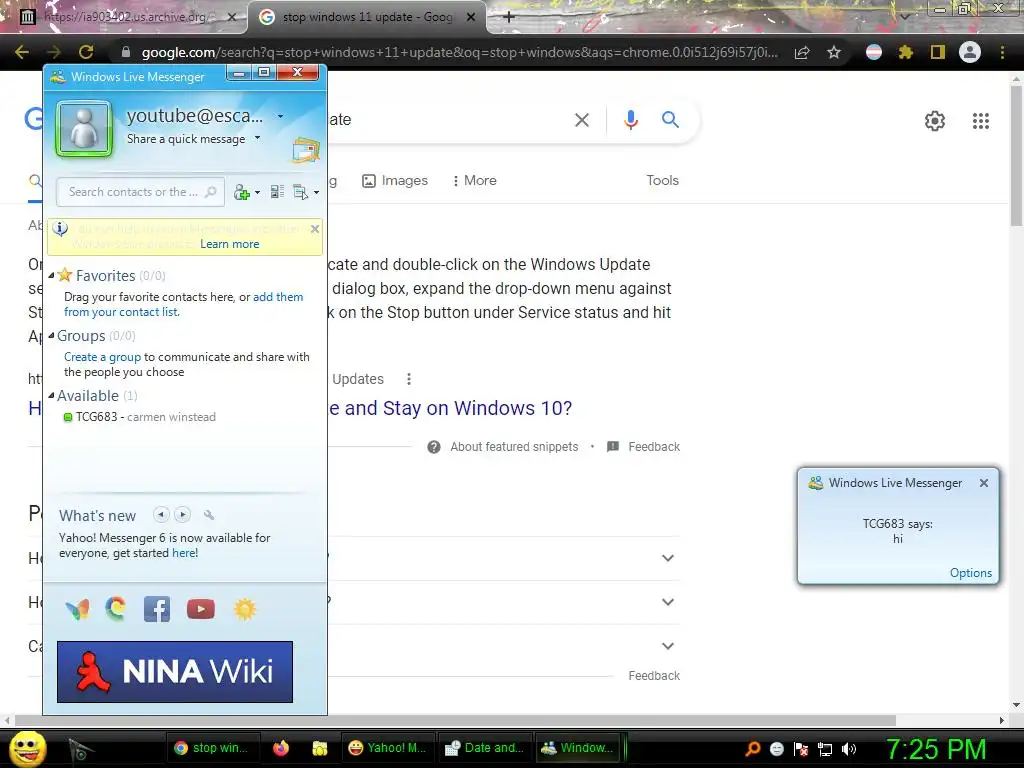Bookmark this page with the star
Image resolution: width=1024 pixels, height=768 pixels.
834,52
